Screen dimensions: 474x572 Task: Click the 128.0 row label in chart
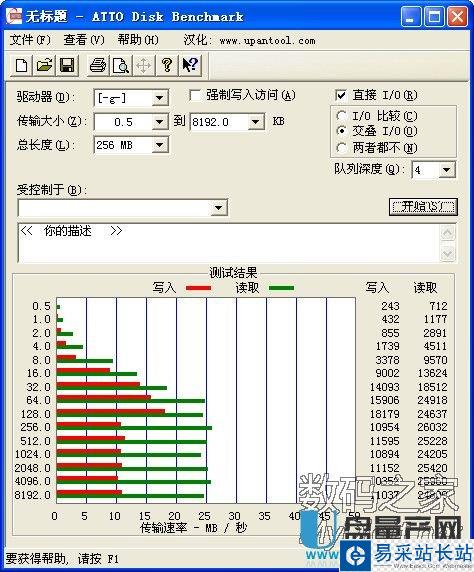pos(36,414)
